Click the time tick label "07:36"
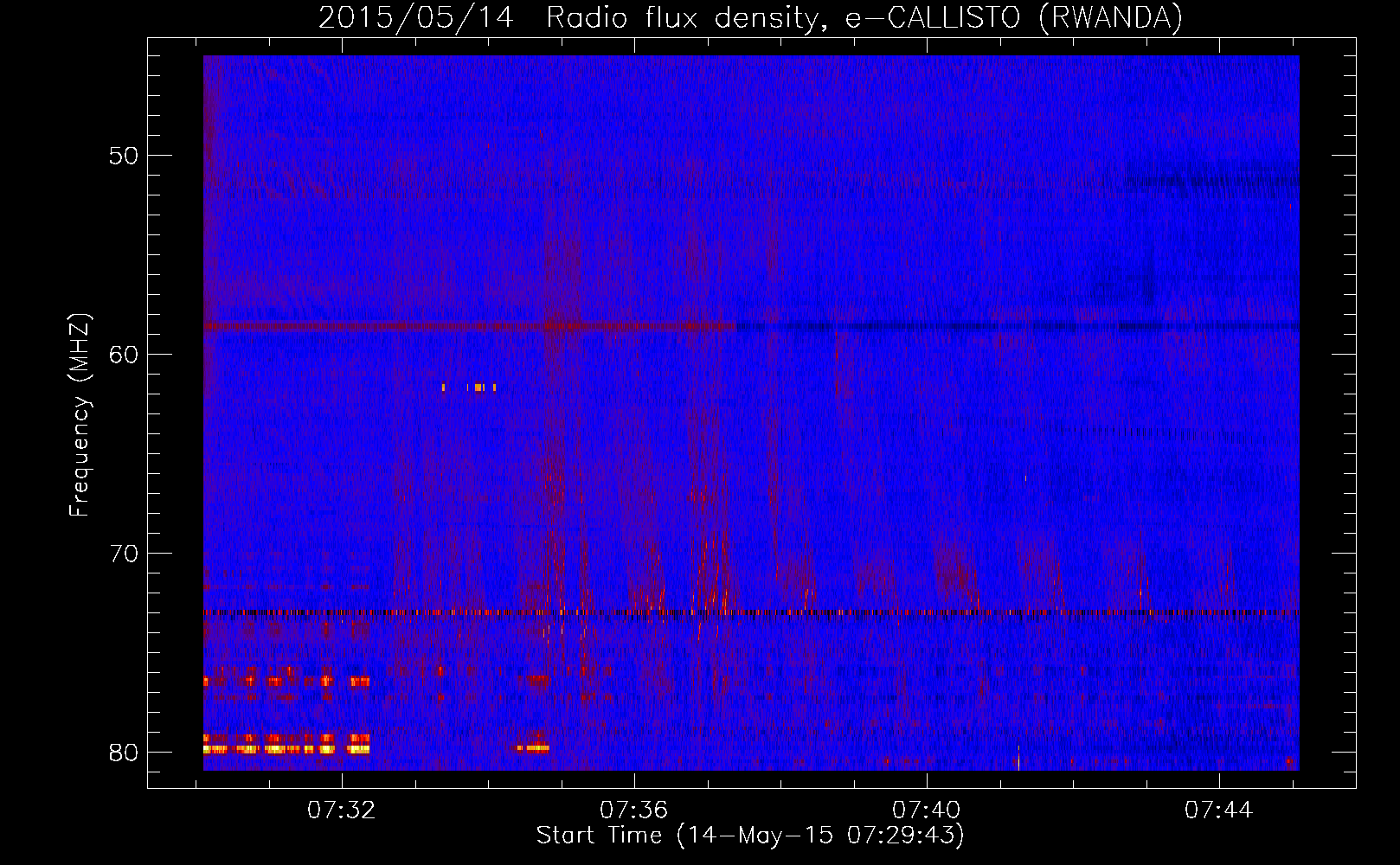1400x865 pixels. (634, 811)
